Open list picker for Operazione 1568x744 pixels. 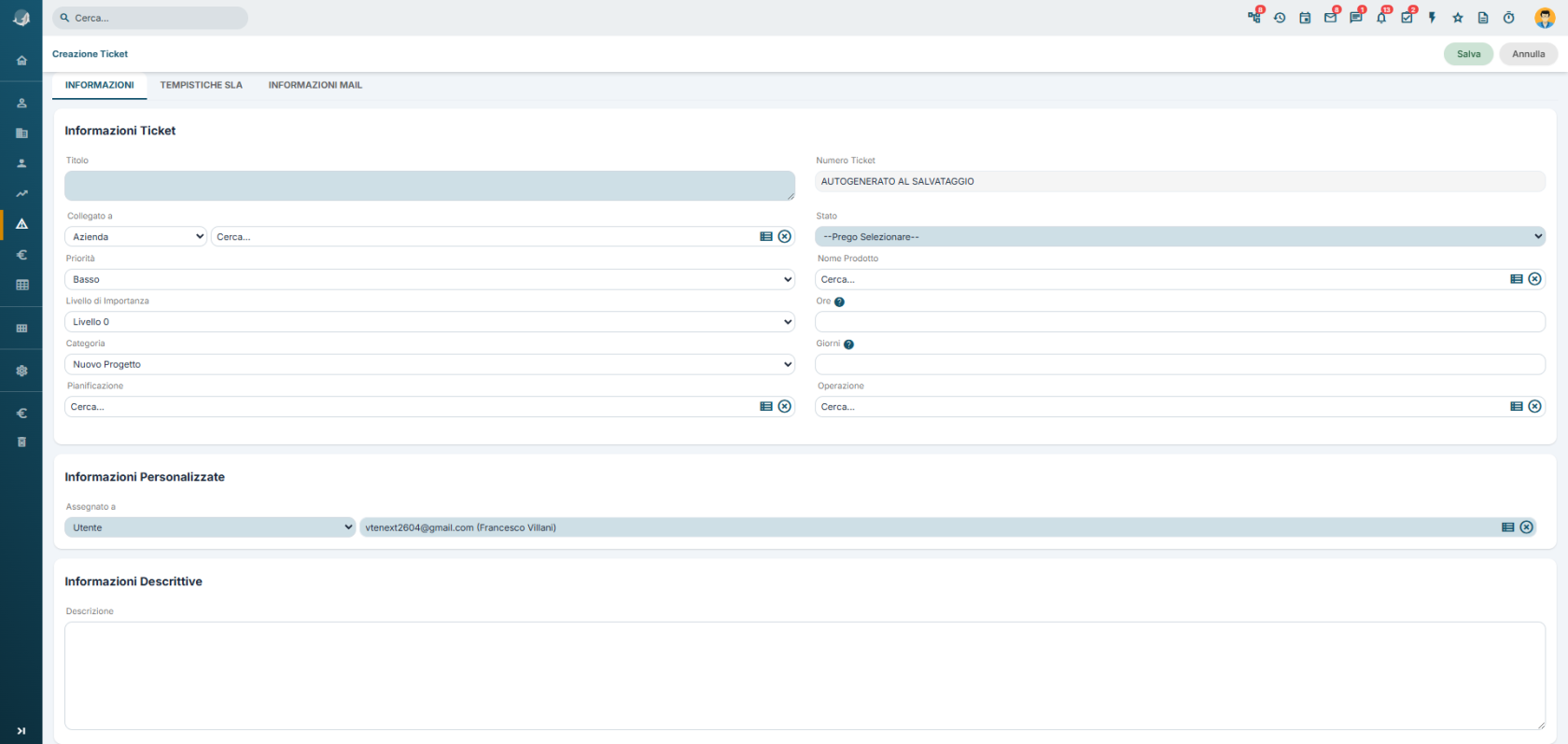click(1517, 407)
